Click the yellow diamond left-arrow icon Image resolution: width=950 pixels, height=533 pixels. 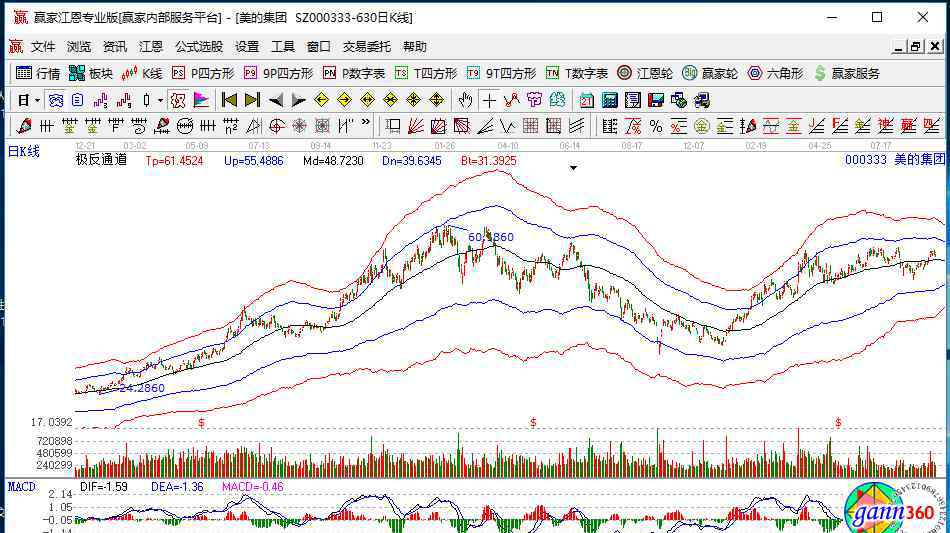tap(322, 100)
